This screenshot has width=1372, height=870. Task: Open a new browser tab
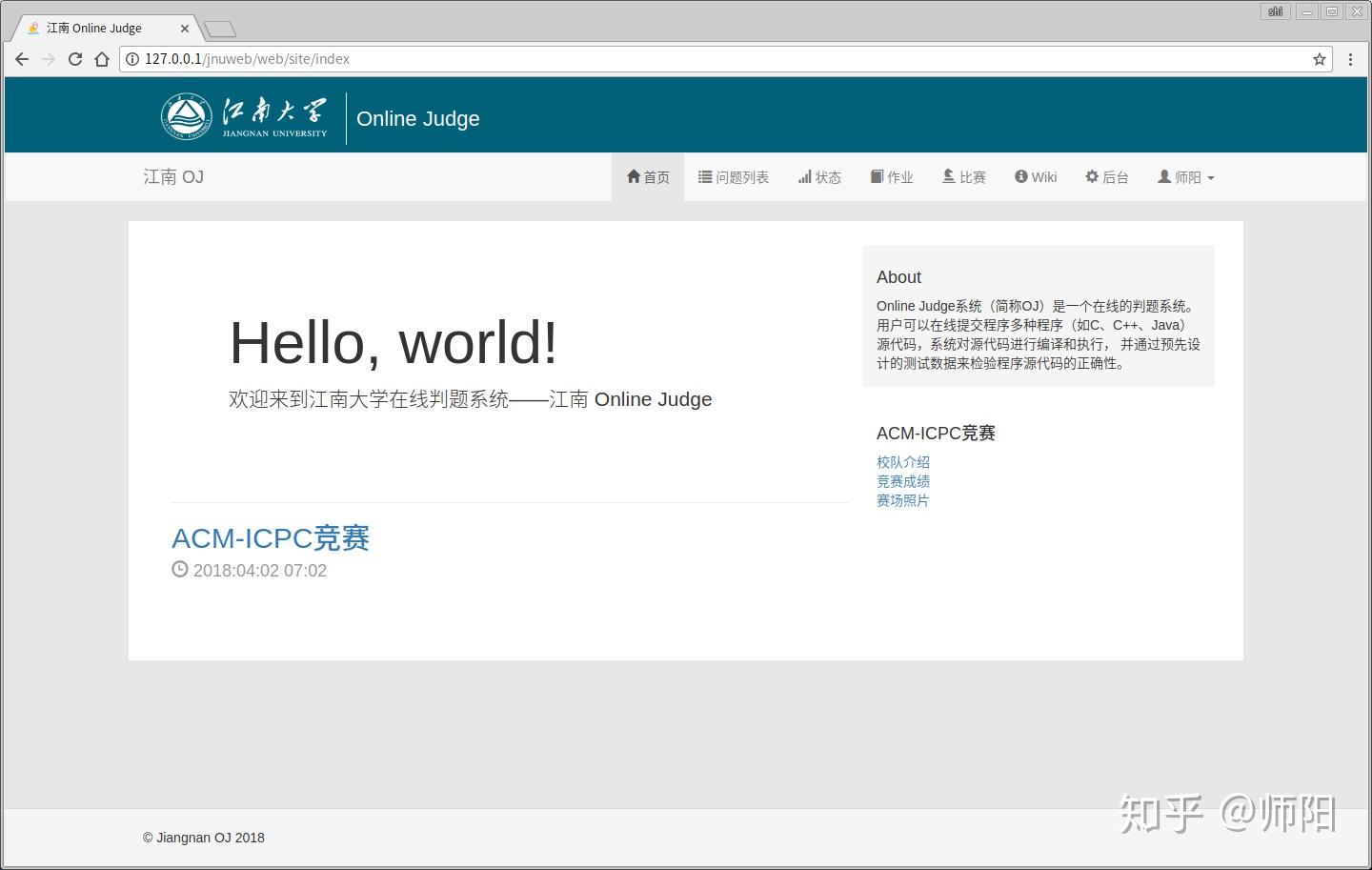point(219,30)
